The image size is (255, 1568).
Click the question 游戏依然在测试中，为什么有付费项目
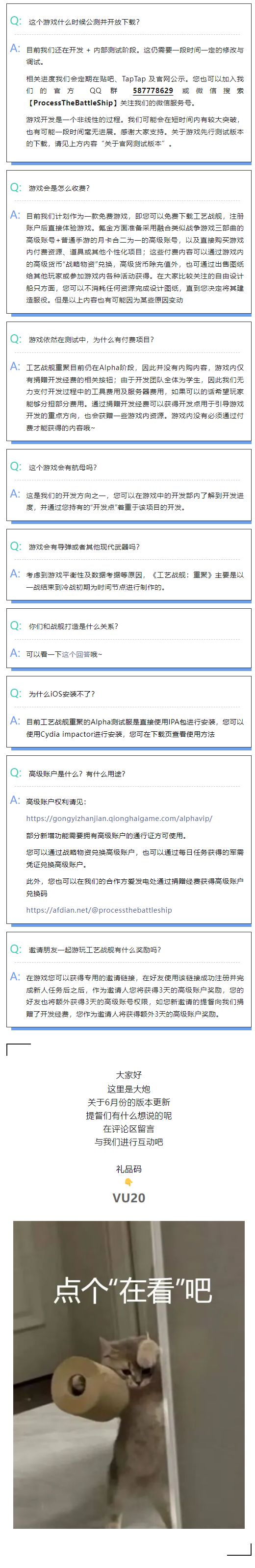tap(91, 340)
